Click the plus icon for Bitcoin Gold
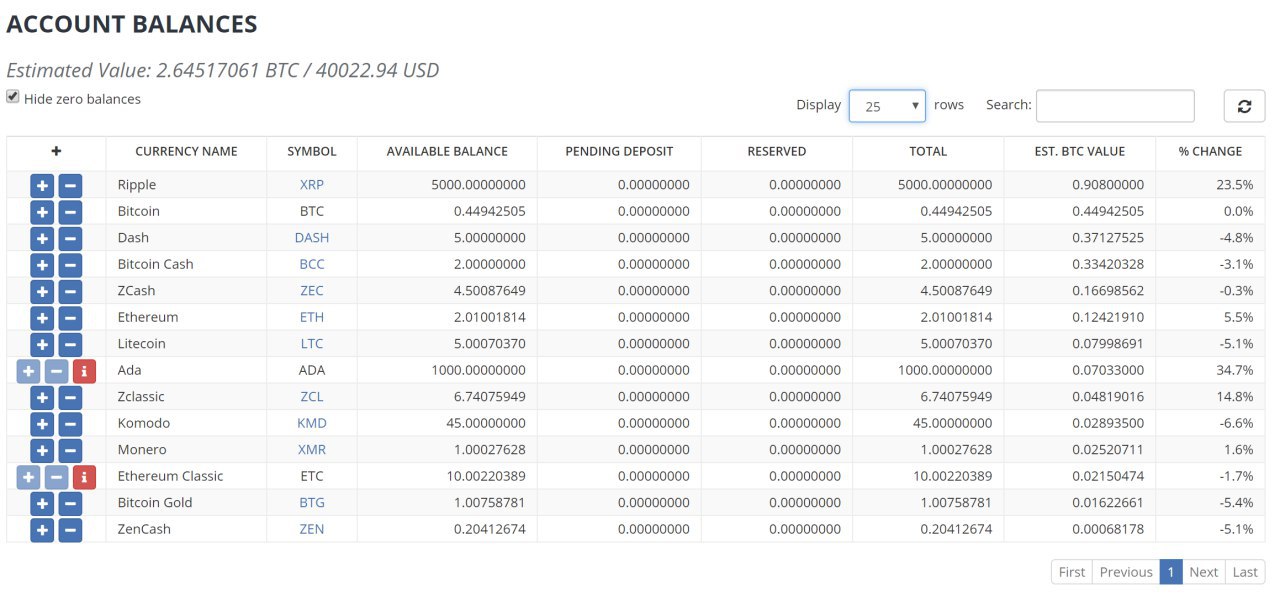This screenshot has height=606, width=1280. point(42,503)
